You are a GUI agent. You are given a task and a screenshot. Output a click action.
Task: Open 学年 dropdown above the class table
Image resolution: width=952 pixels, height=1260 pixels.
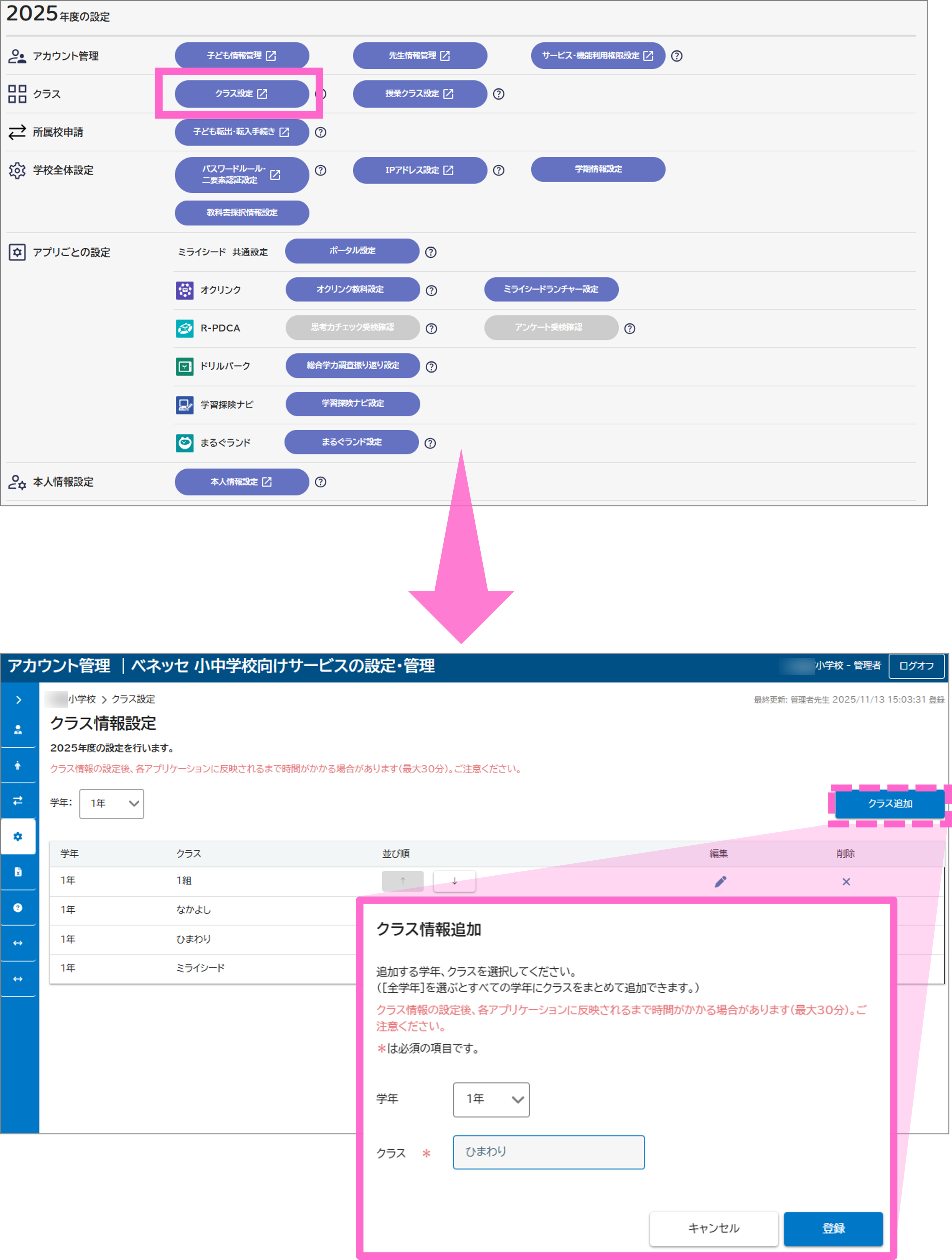click(112, 804)
